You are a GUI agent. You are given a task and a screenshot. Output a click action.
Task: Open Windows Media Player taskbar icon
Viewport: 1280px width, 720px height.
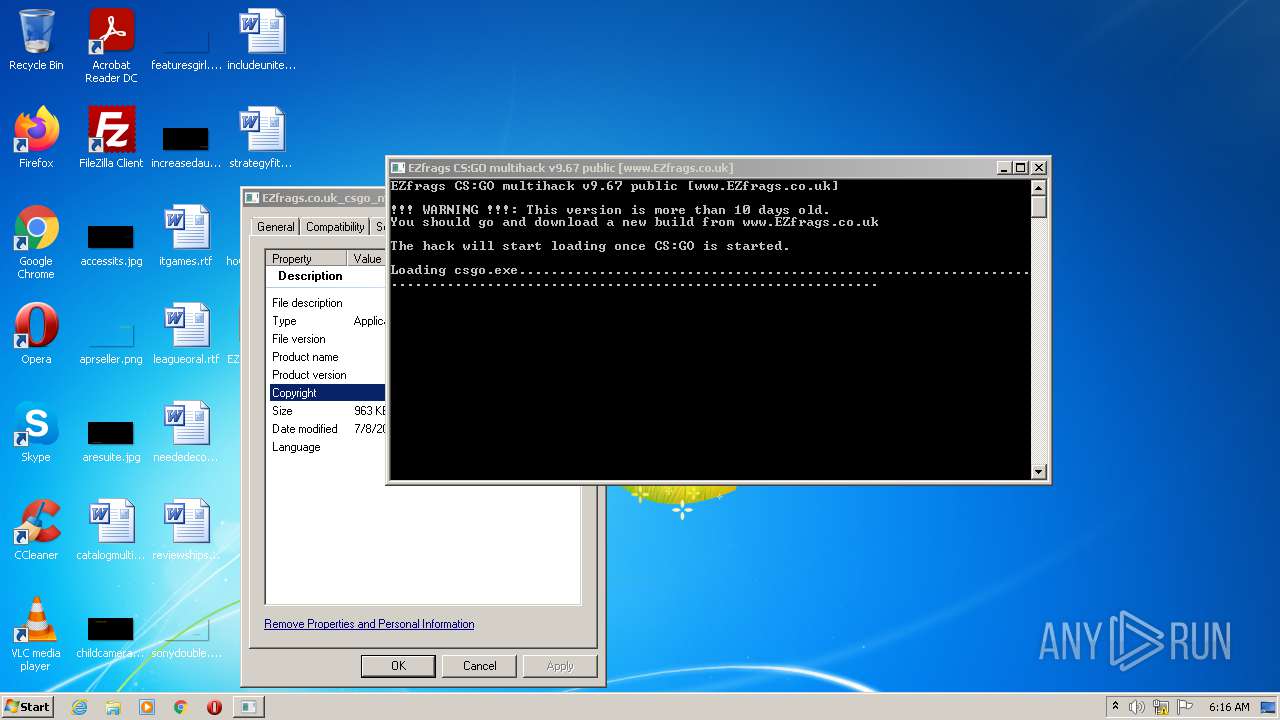point(147,707)
